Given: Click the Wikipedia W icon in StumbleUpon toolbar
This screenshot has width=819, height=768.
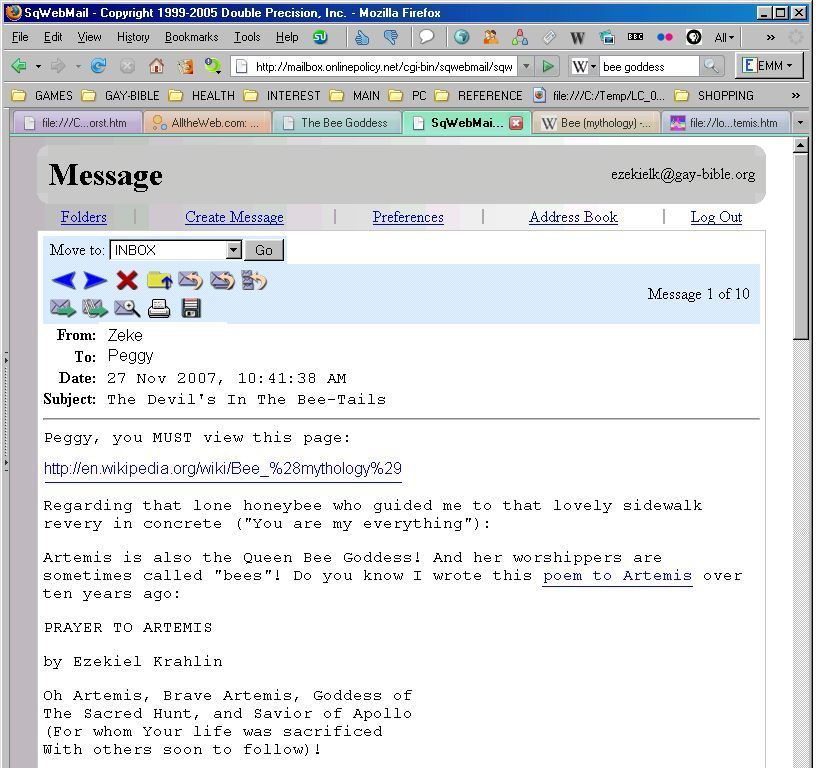Looking at the screenshot, I should [x=577, y=38].
